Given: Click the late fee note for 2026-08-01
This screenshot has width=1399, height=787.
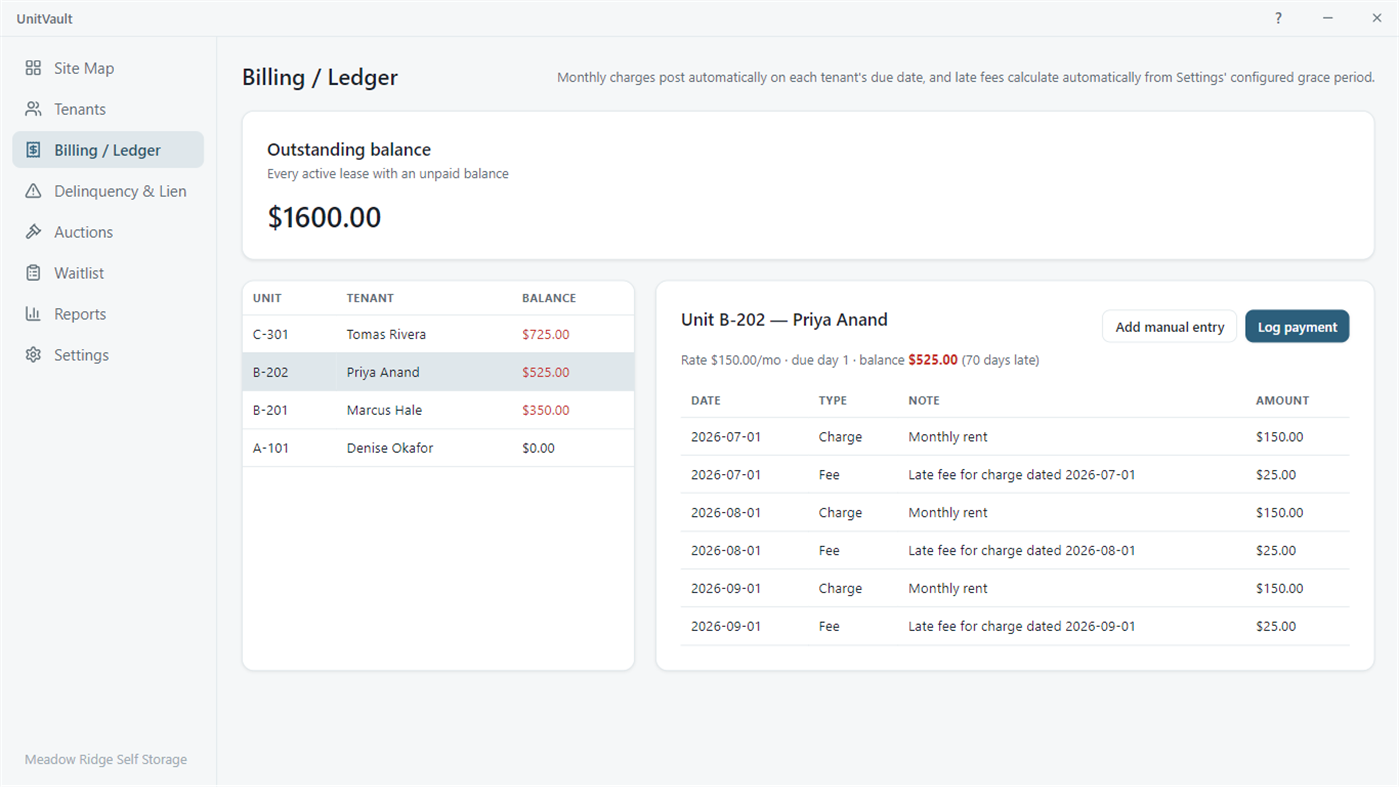Looking at the screenshot, I should (x=1022, y=551).
